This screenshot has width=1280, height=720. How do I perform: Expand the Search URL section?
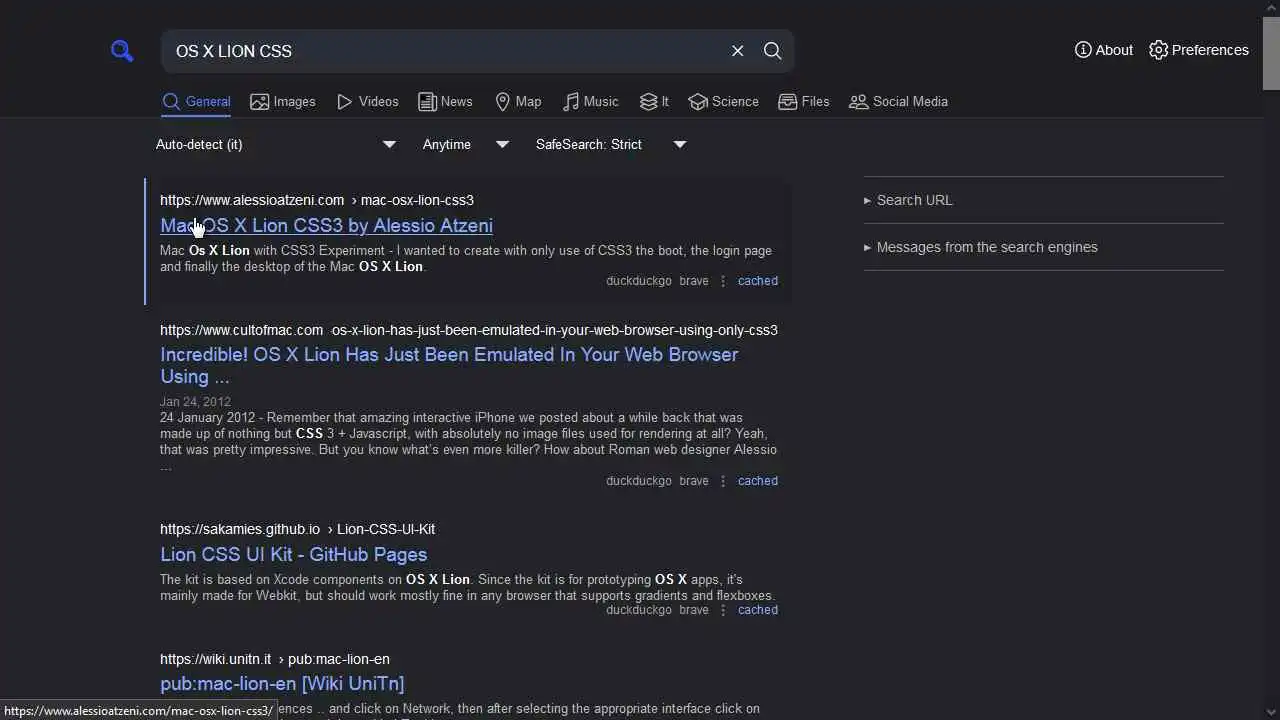click(x=1043, y=200)
